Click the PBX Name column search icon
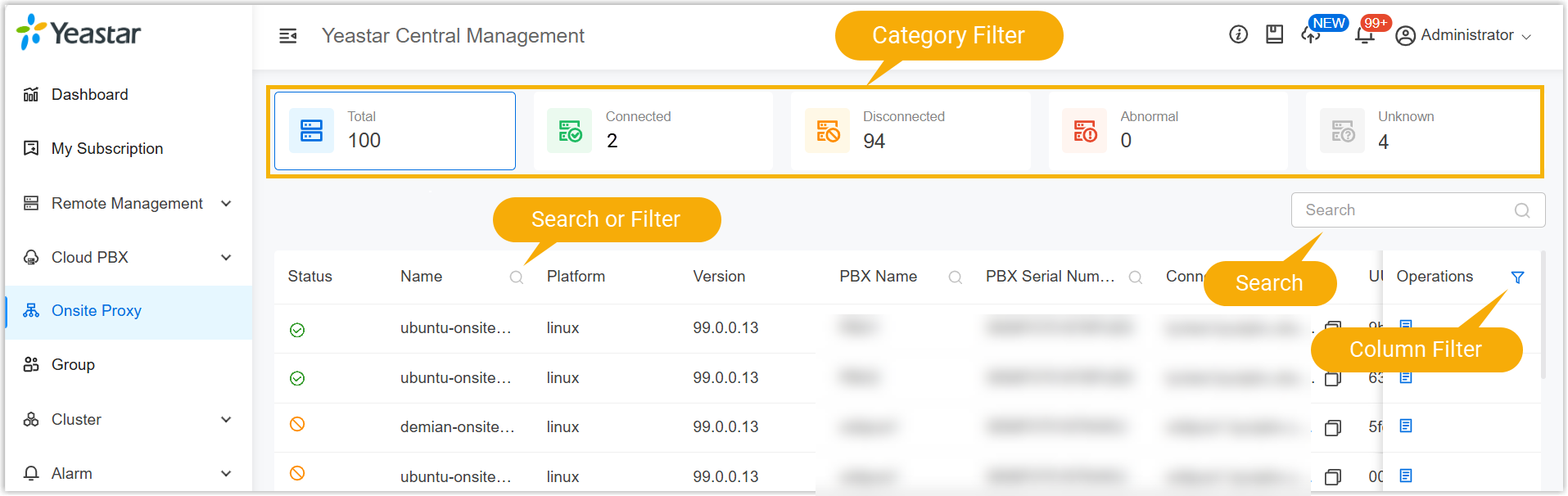Image resolution: width=1568 pixels, height=496 pixels. [x=955, y=277]
